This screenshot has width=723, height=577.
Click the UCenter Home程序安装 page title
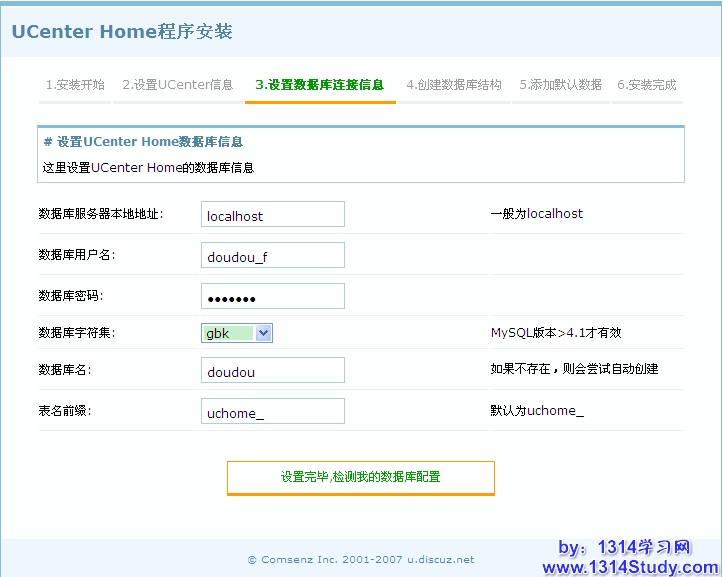122,32
